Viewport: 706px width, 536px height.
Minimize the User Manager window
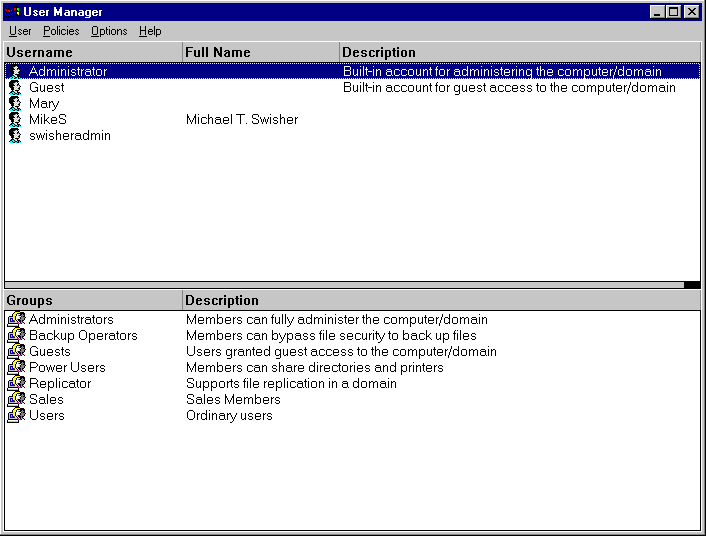point(657,12)
